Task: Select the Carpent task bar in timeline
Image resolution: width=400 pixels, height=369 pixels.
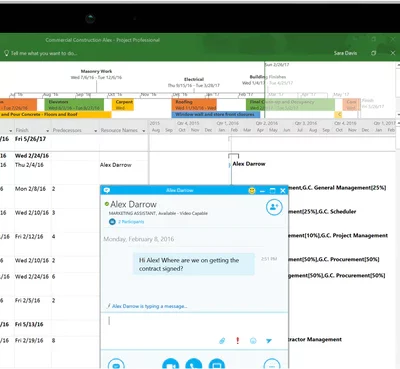Action: point(123,105)
